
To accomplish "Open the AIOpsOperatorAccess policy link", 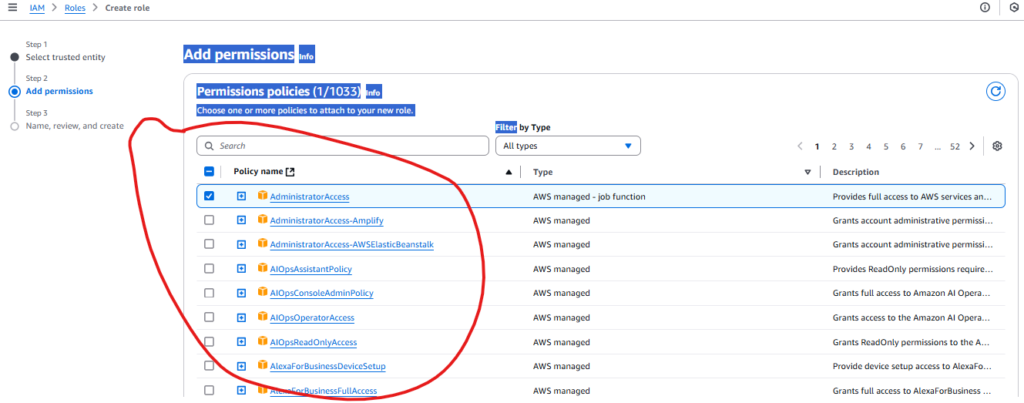I will [x=312, y=317].
